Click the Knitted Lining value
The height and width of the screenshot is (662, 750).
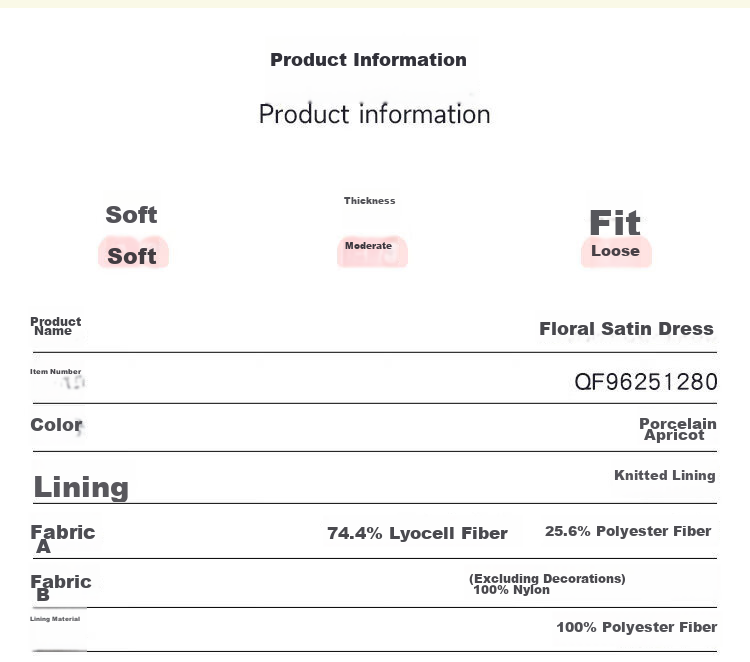(x=664, y=475)
